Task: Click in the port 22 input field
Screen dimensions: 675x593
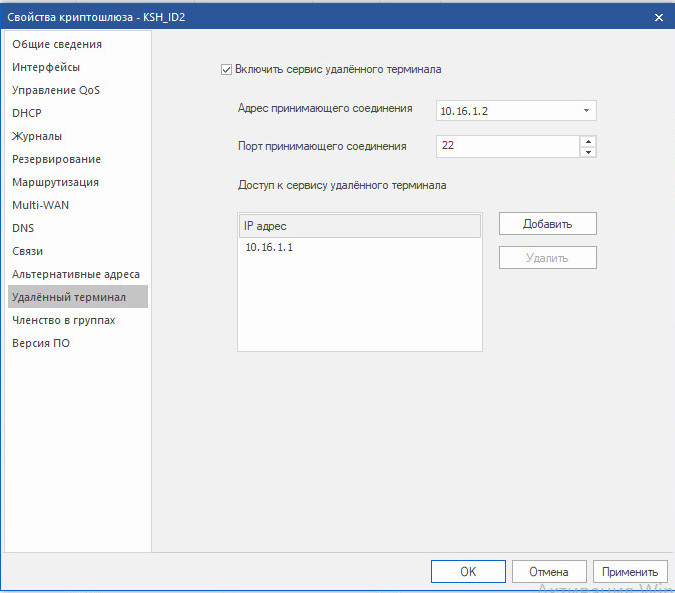Action: coord(508,146)
